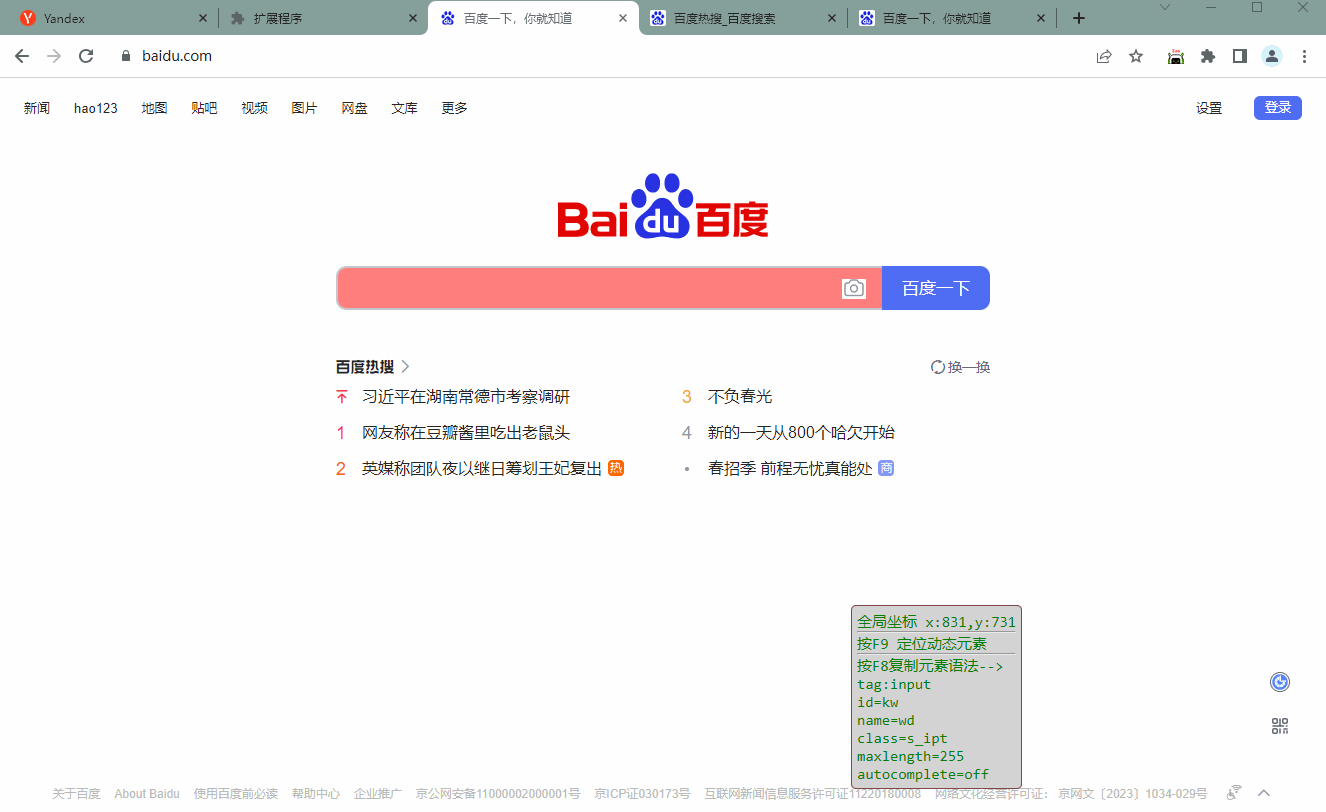Click the 换一换 text
The width and height of the screenshot is (1326, 812).
969,367
